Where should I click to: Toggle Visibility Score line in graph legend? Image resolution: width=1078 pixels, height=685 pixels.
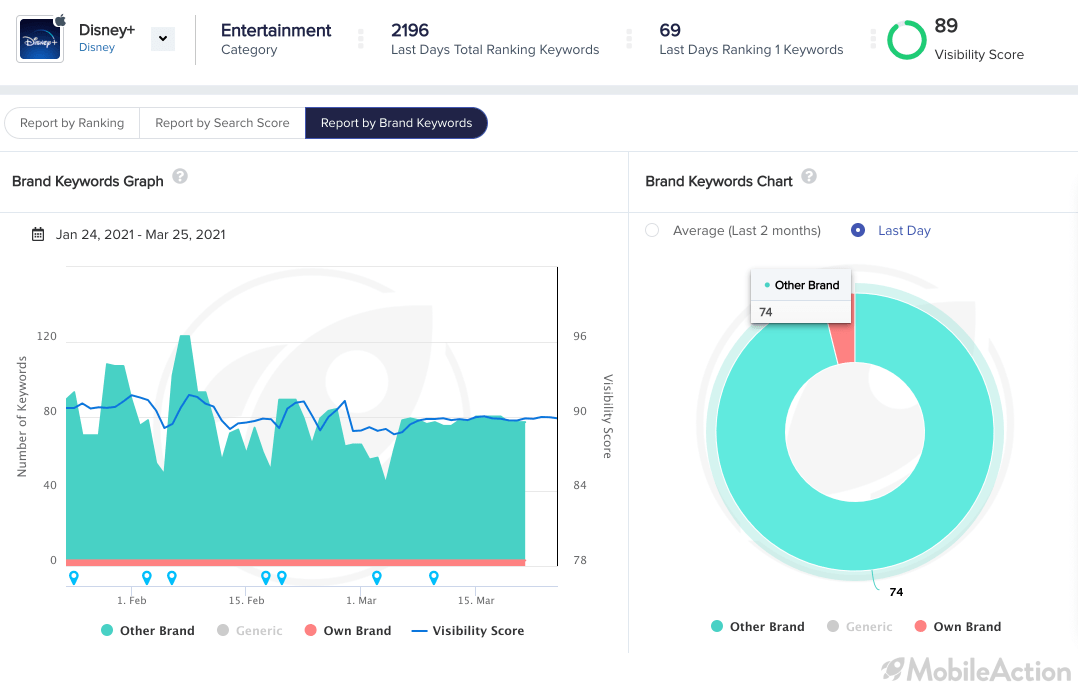click(468, 631)
